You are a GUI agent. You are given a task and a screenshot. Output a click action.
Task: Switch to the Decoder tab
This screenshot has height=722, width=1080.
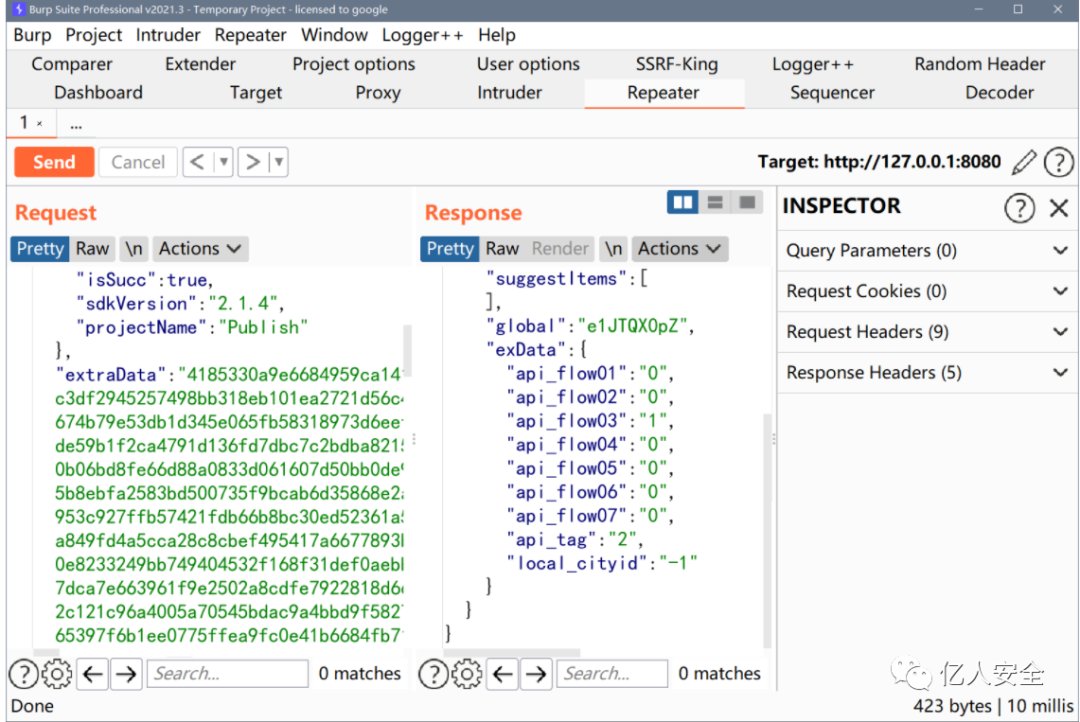(x=999, y=93)
